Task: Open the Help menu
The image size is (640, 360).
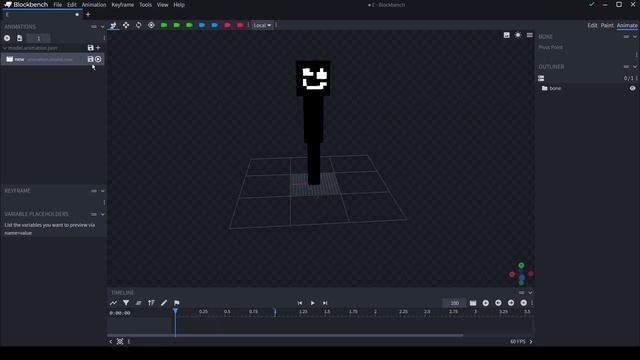Action: click(x=179, y=5)
